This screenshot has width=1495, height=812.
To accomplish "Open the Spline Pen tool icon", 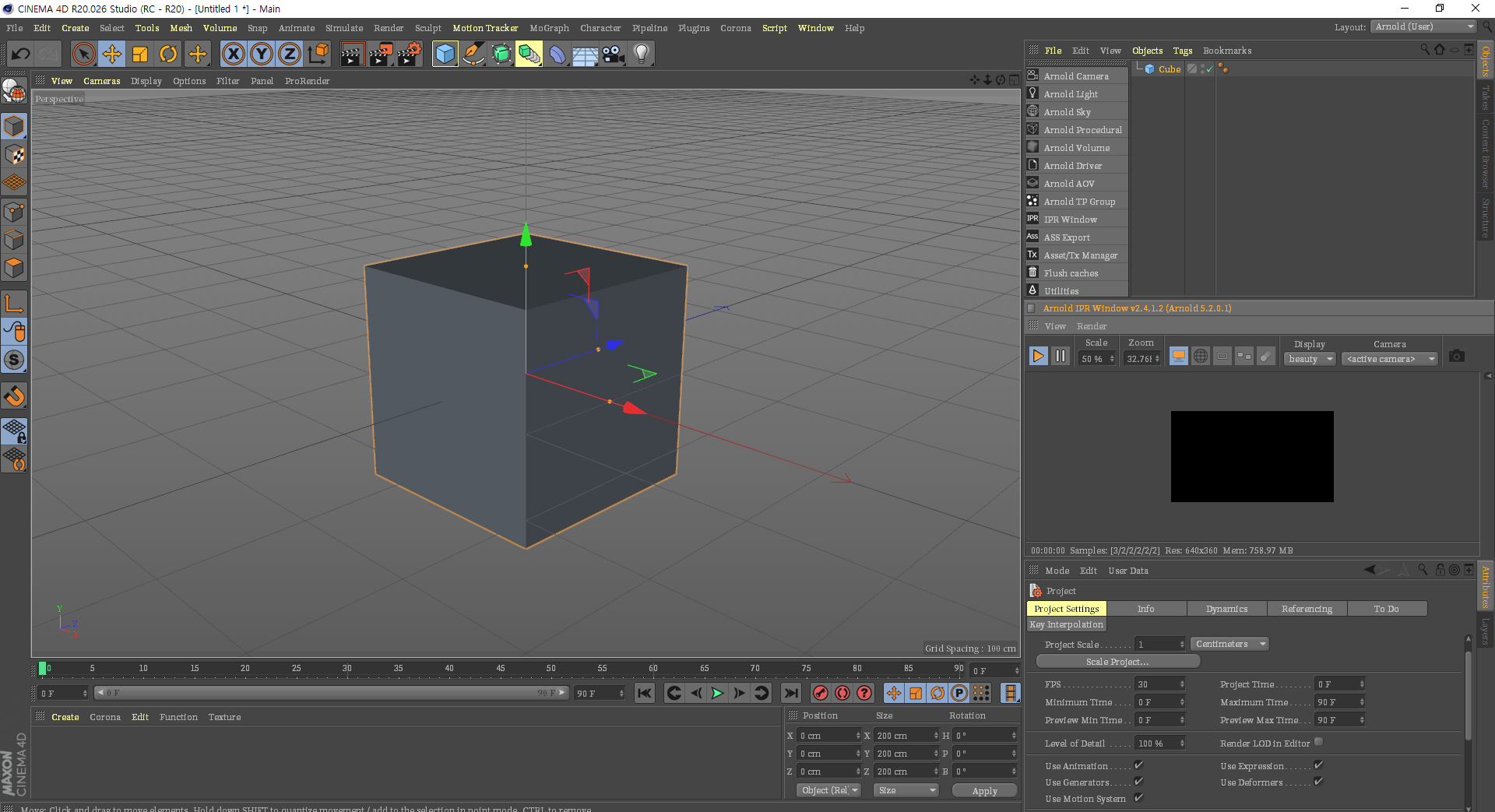I will click(473, 54).
